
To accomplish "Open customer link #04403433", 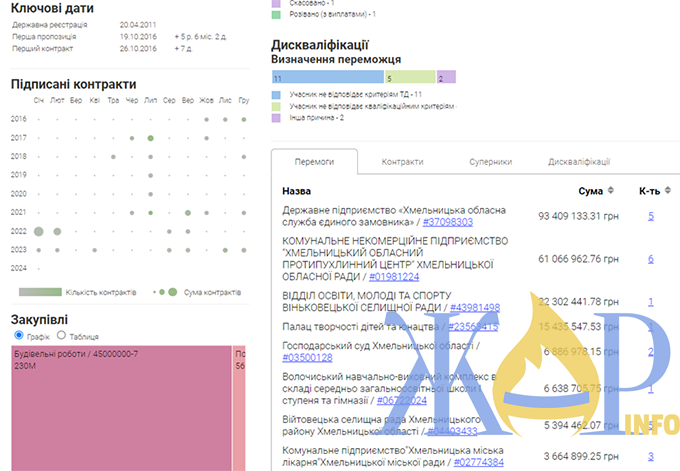I will click(452, 431).
